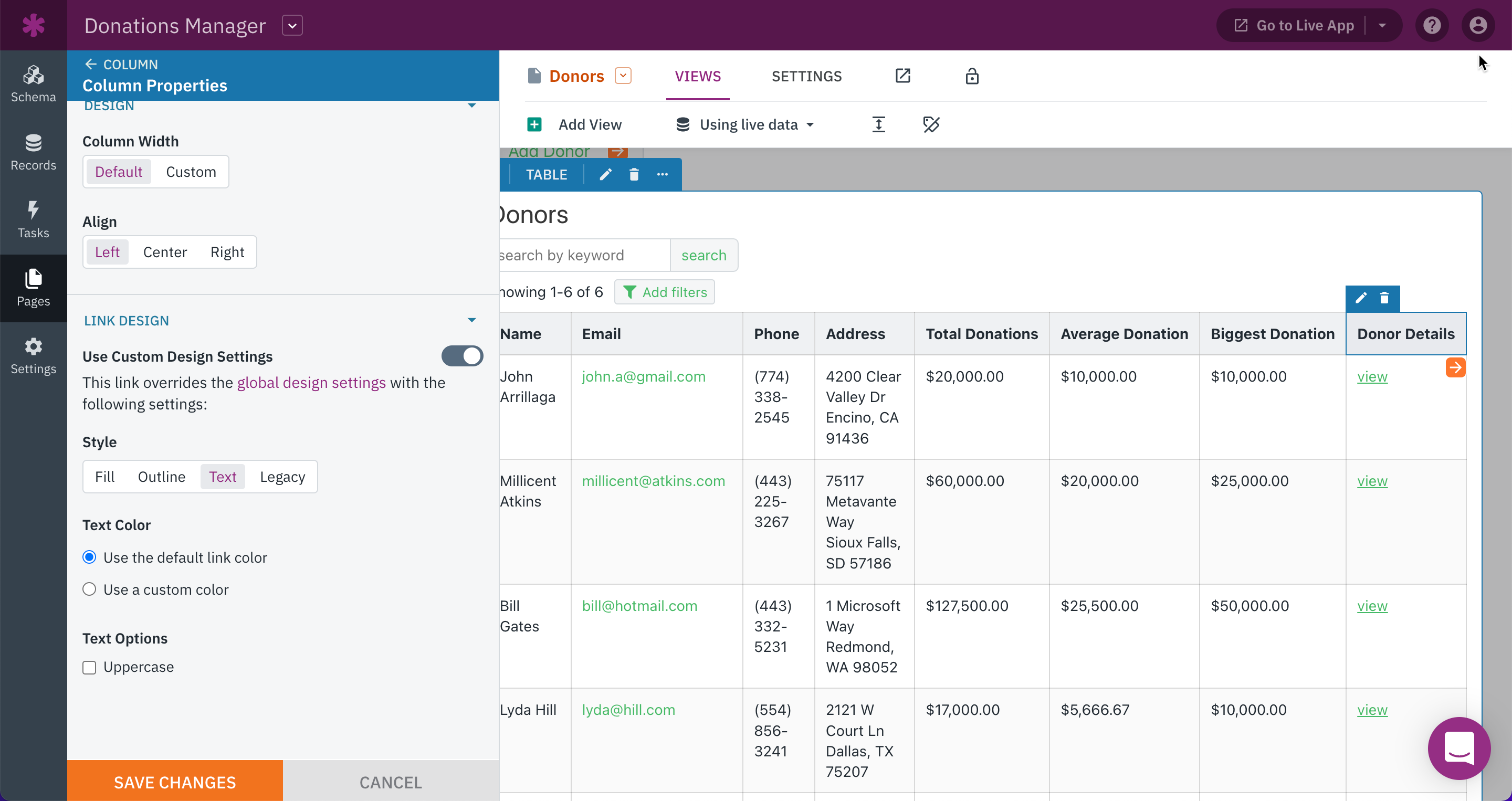Set column width to Default
This screenshot has height=801, width=1512.
tap(119, 171)
